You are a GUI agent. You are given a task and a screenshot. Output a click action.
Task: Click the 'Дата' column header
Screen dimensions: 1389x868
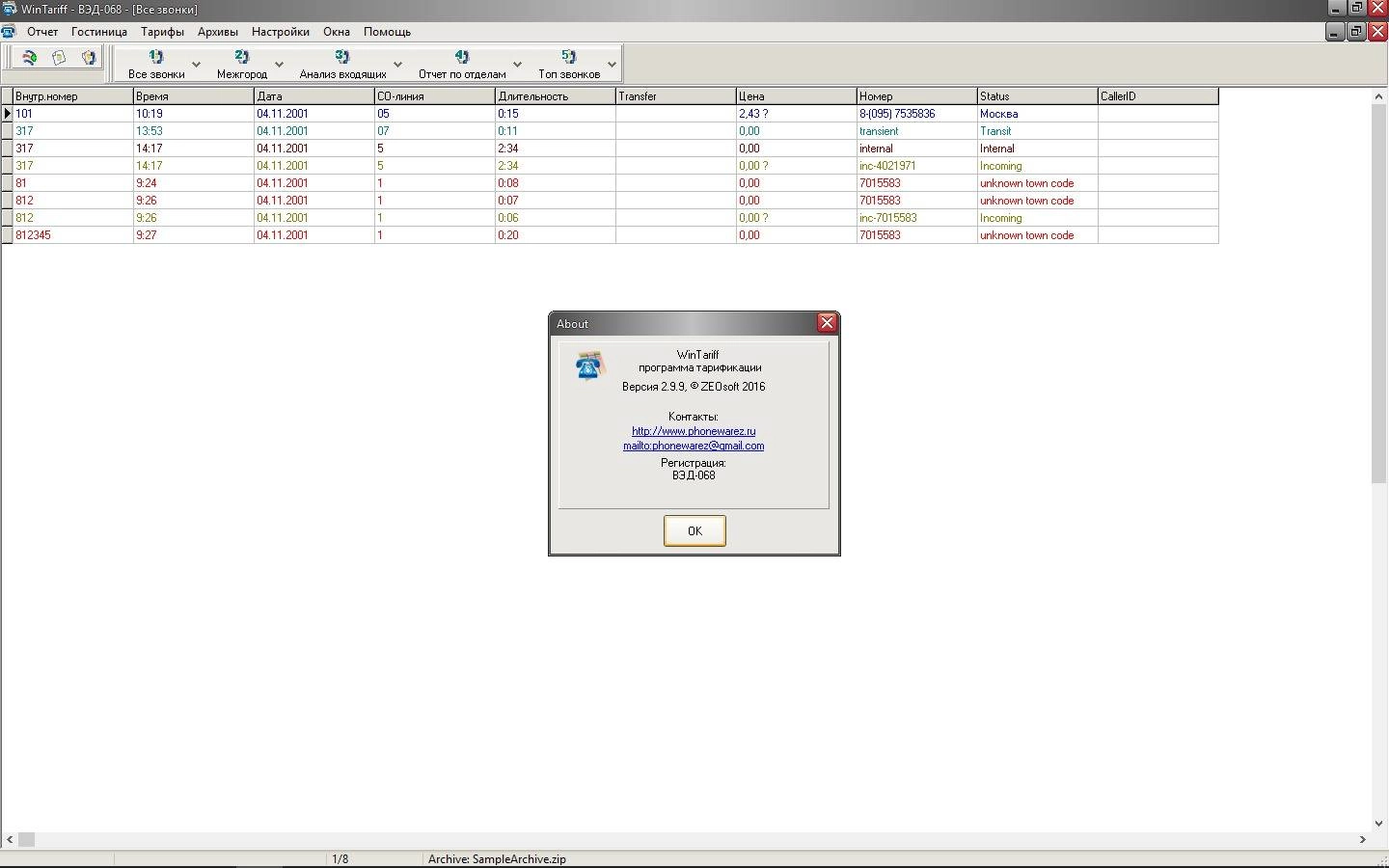click(313, 96)
